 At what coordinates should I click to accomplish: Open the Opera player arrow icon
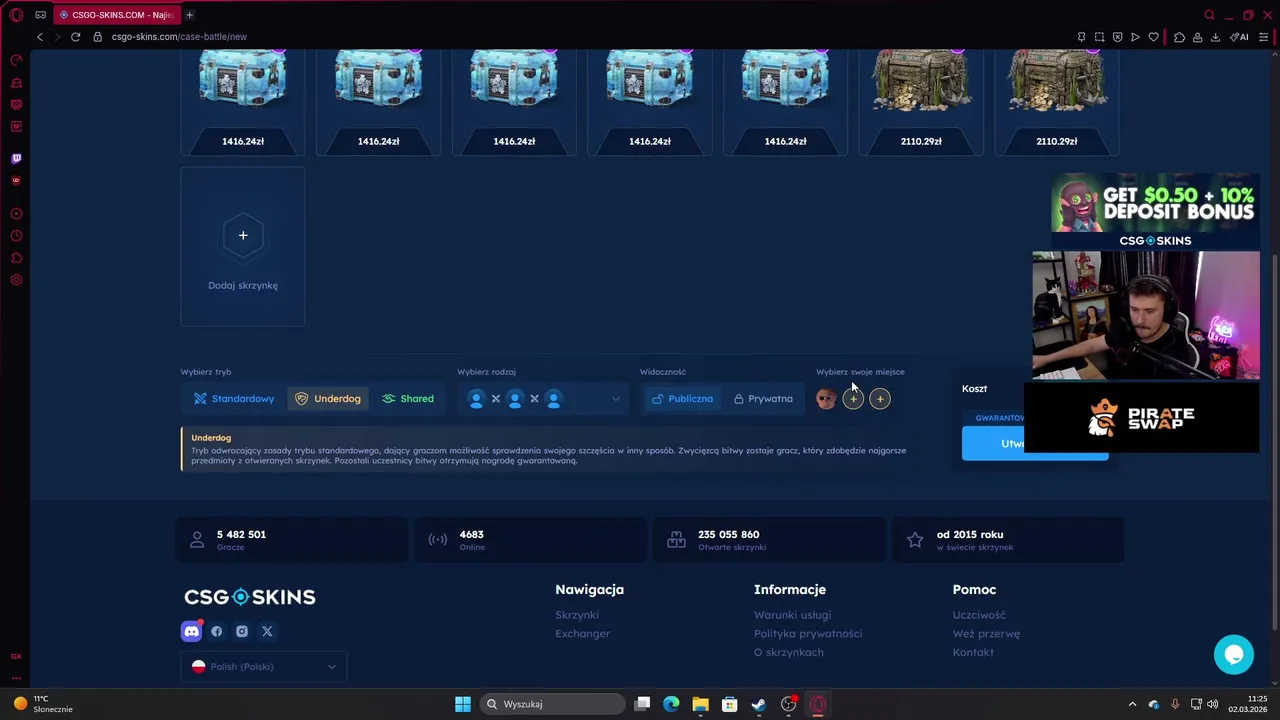coord(1135,37)
